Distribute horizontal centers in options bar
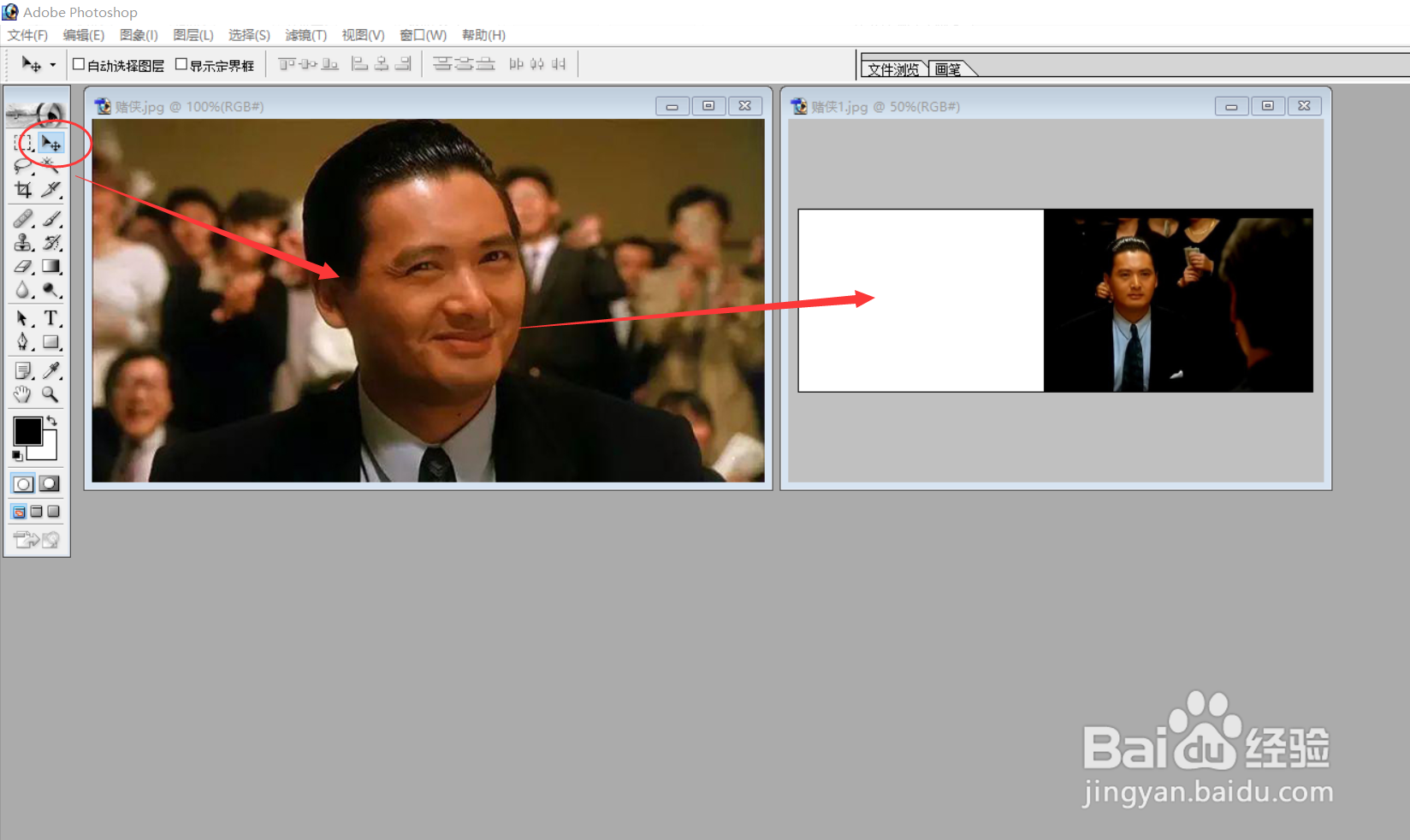The image size is (1410, 840). [x=537, y=64]
